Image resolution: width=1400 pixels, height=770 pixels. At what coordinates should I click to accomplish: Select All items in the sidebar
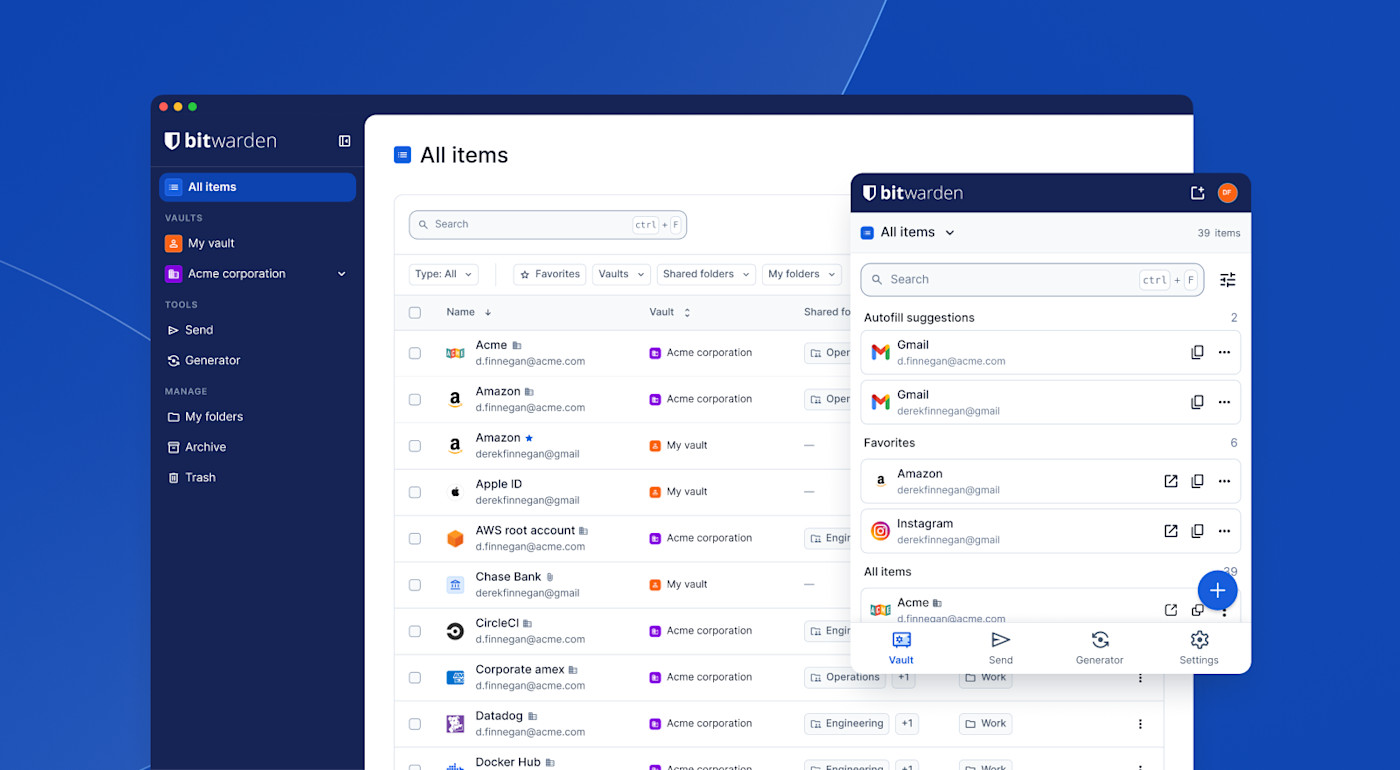[257, 187]
